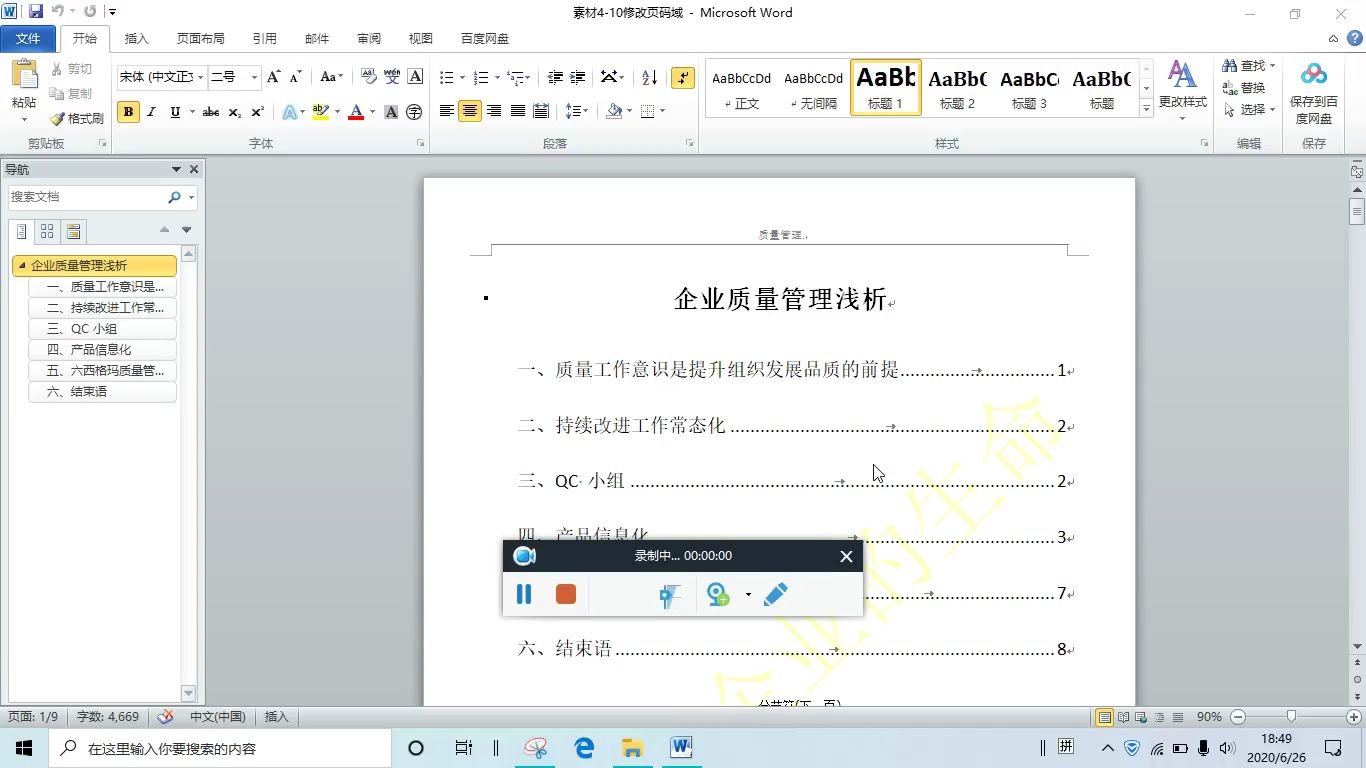The image size is (1366, 768).
Task: Click the Distributed alignment icon
Action: tap(541, 111)
